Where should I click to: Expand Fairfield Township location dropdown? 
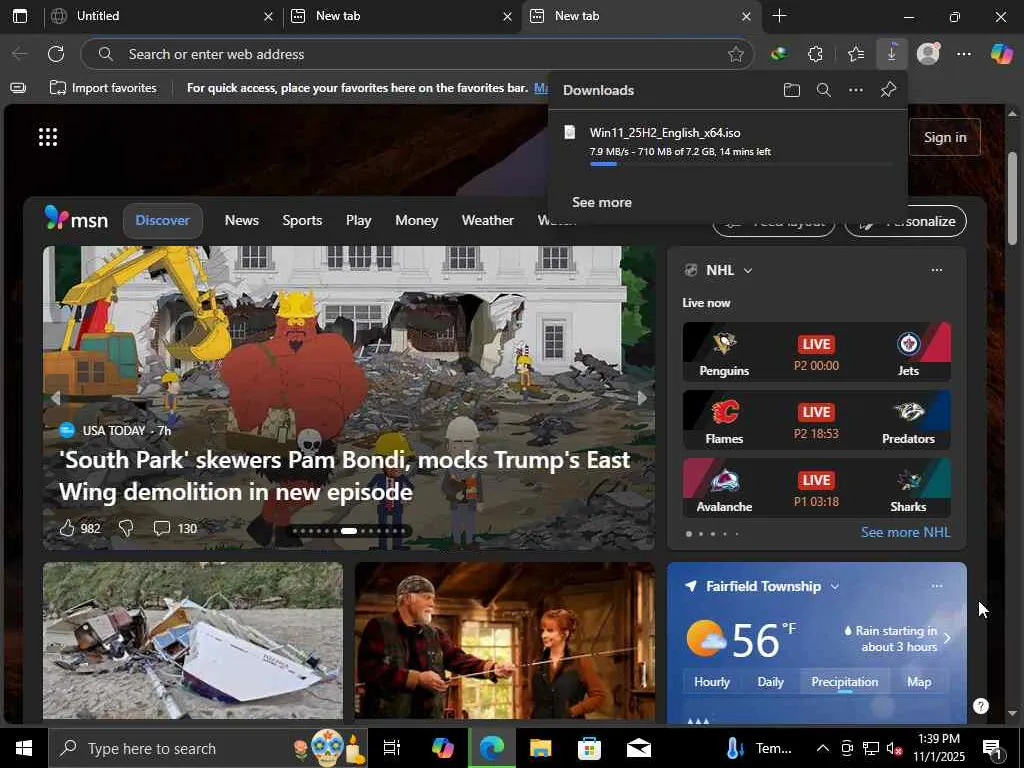pyautogui.click(x=834, y=586)
